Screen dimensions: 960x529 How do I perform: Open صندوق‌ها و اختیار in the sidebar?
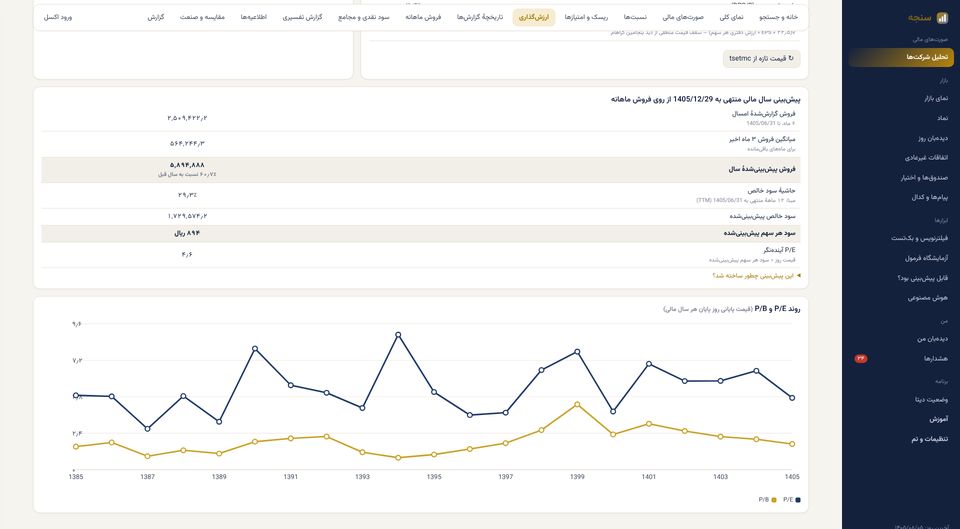pos(901,178)
